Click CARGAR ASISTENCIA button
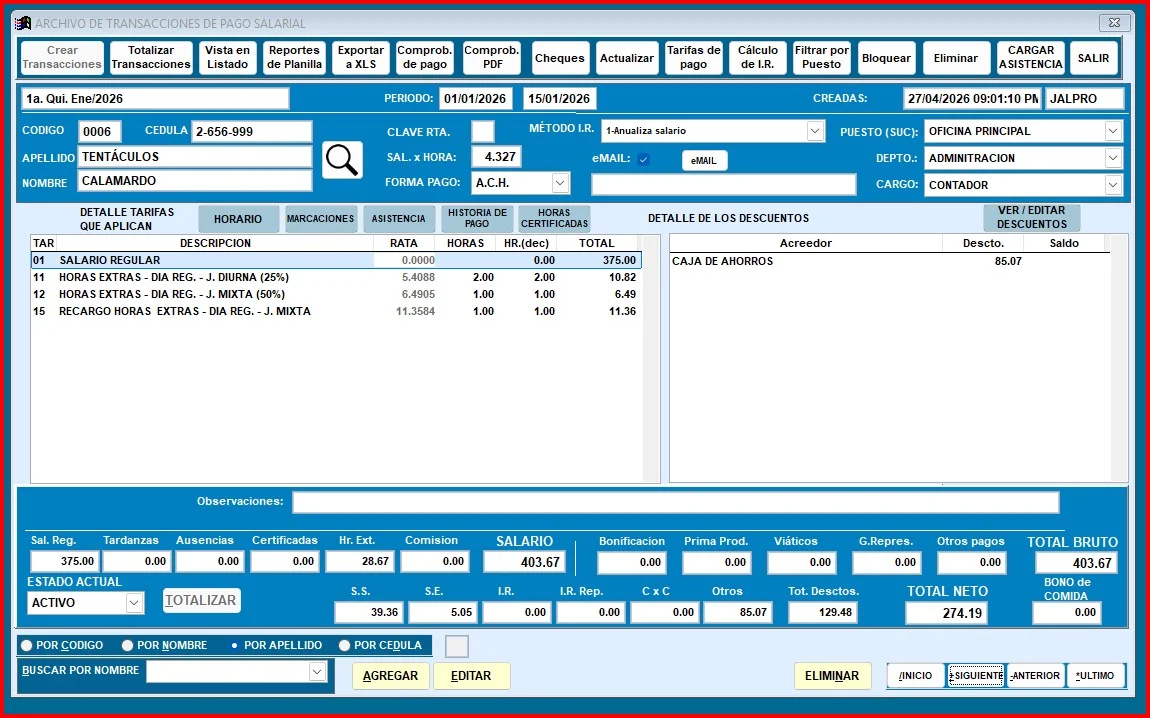Viewport: 1150px width, 718px height. pyautogui.click(x=1030, y=58)
